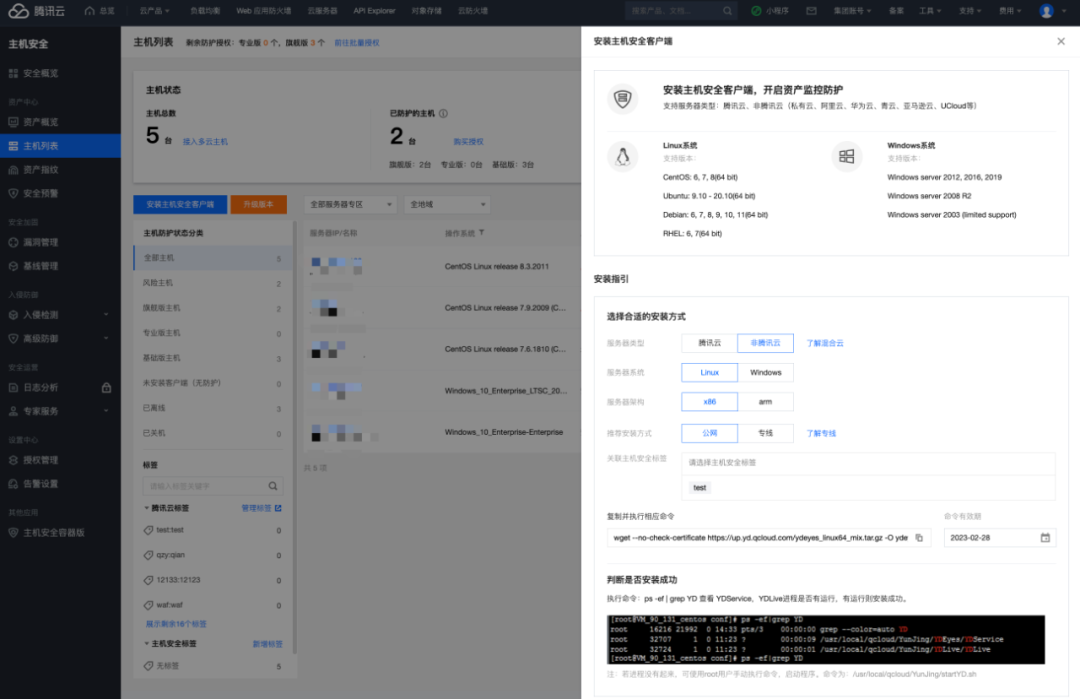Open the calendar icon for command expiry
The height and width of the screenshot is (699, 1080).
click(x=1045, y=538)
